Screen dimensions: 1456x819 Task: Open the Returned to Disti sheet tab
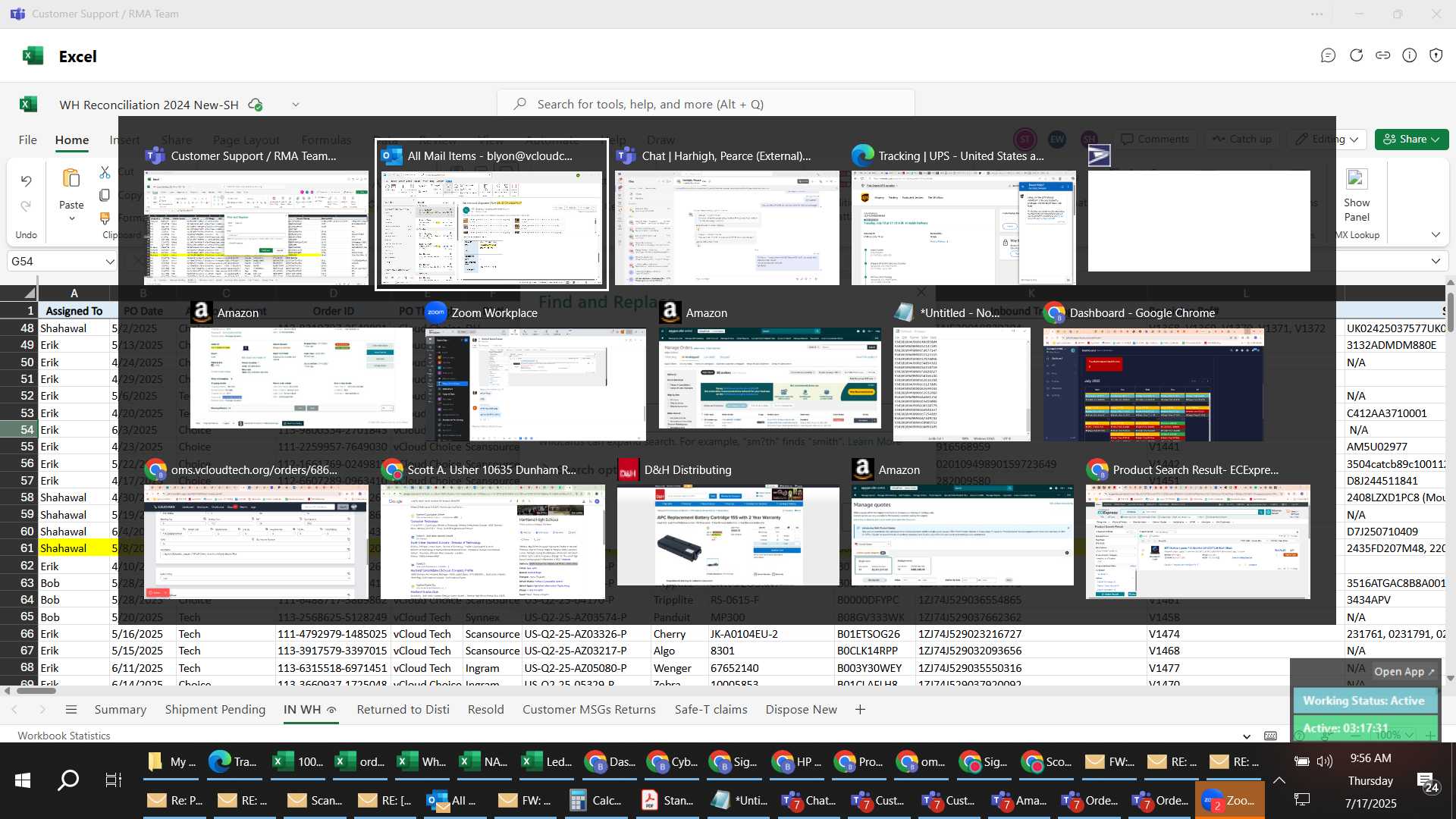click(x=403, y=710)
